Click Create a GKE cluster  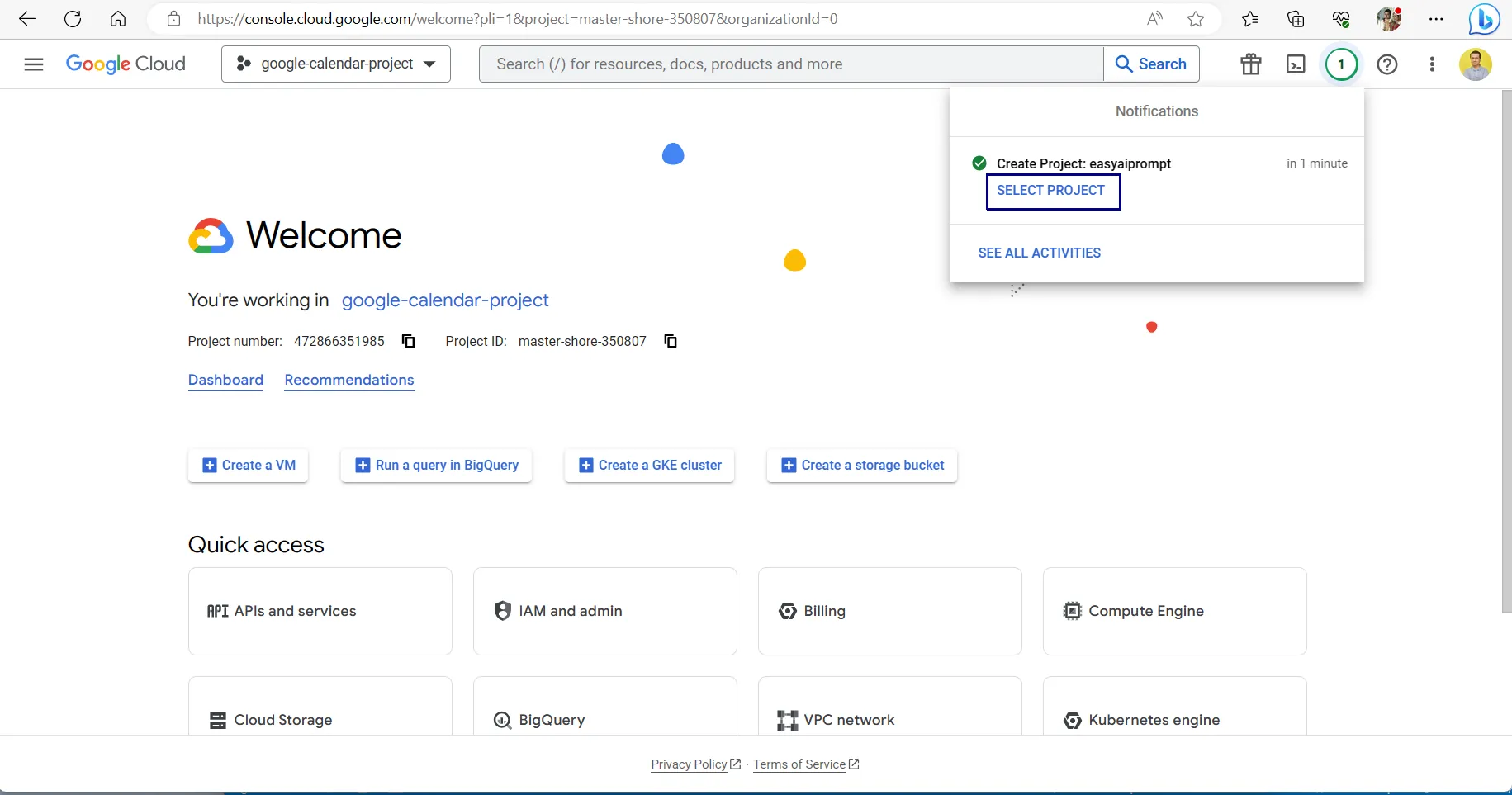pos(649,465)
